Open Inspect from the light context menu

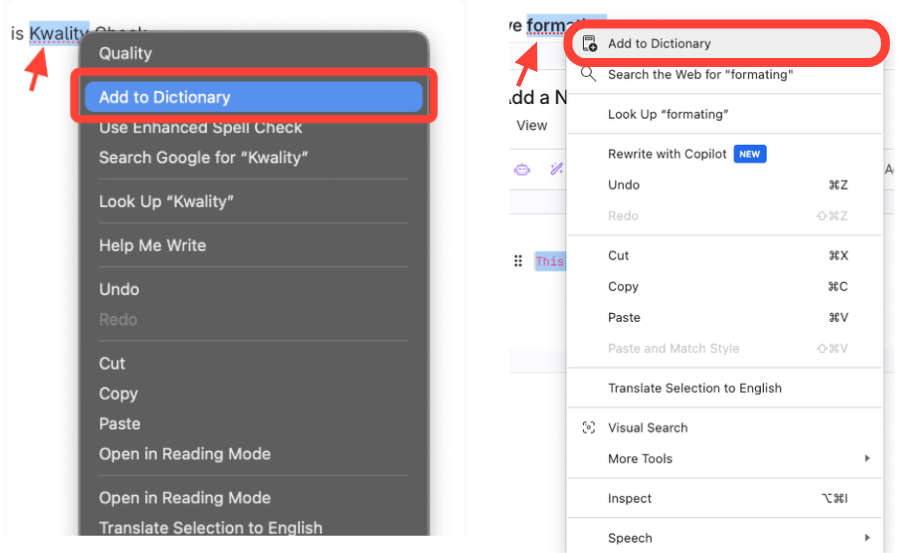click(x=630, y=499)
